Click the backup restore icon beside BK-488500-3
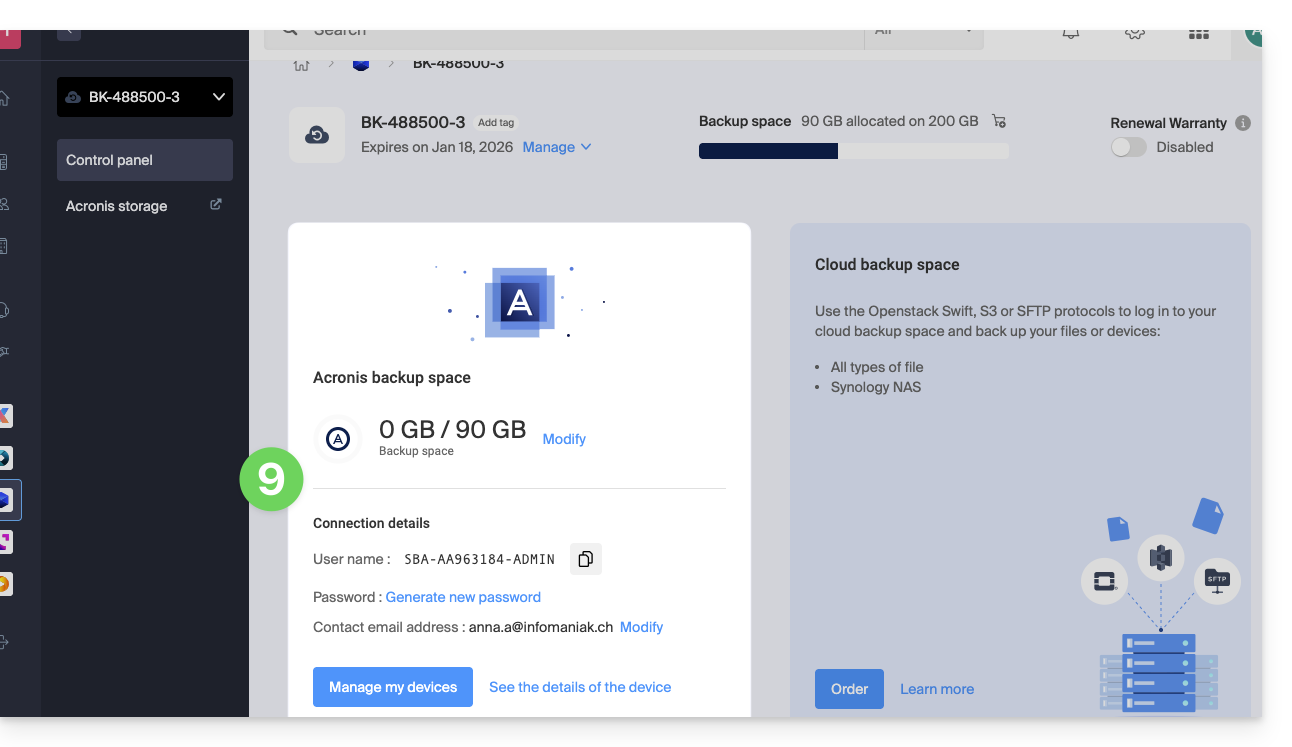Viewport: 1292px width, 747px height. tap(317, 135)
